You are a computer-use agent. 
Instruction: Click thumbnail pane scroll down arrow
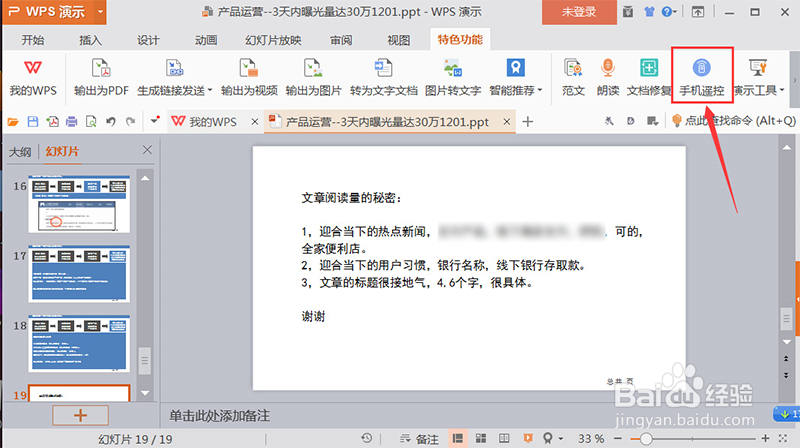click(x=145, y=393)
